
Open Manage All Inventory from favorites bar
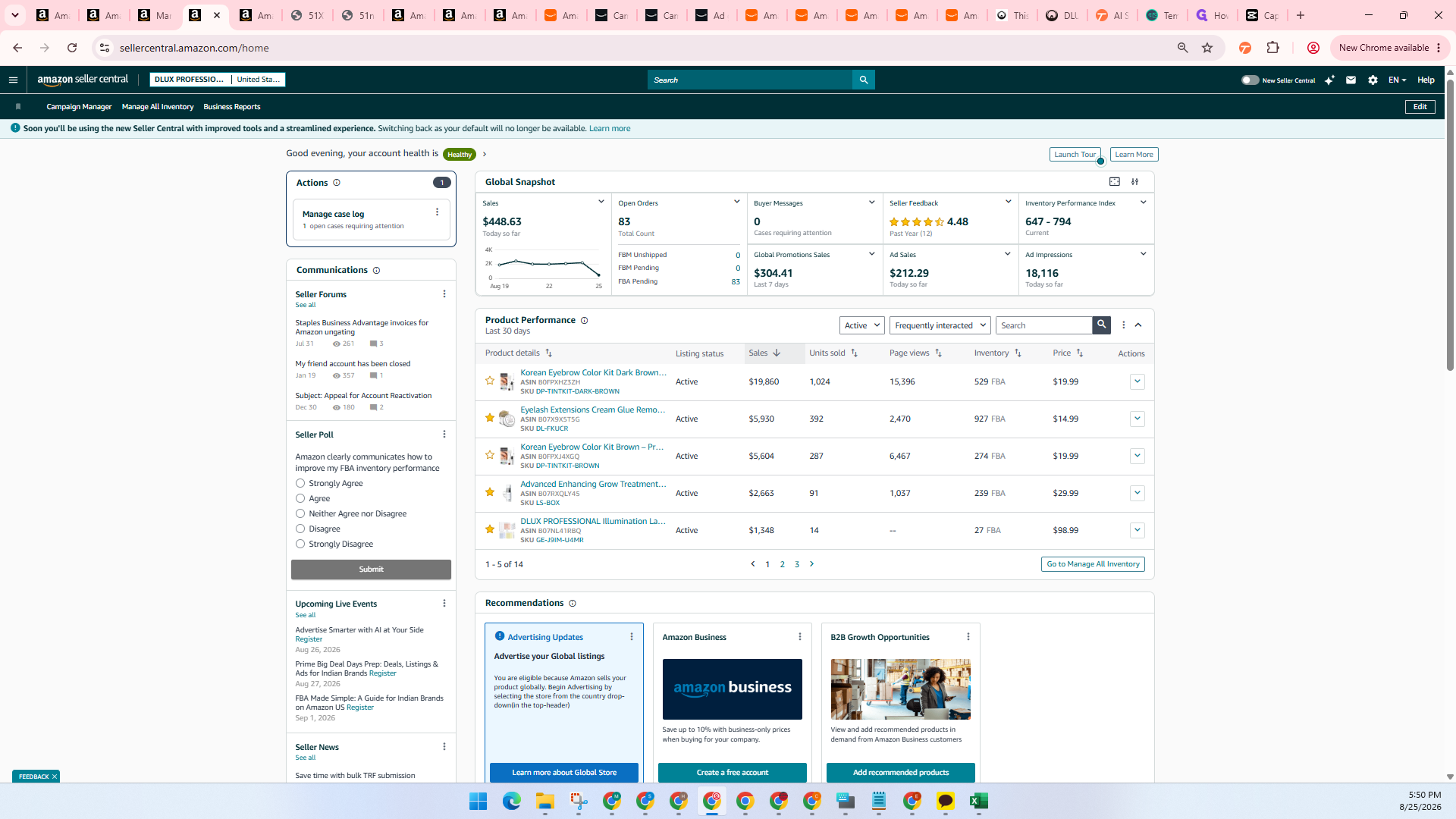click(x=158, y=107)
